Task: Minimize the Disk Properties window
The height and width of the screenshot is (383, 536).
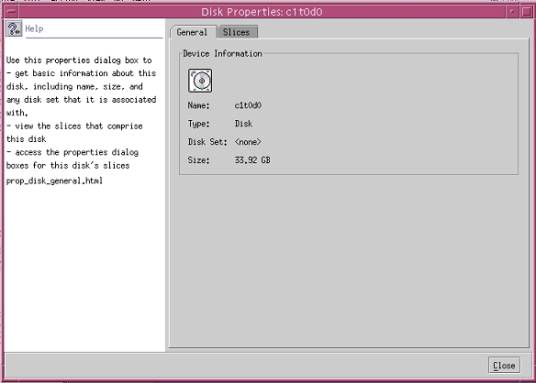Action: (513, 12)
